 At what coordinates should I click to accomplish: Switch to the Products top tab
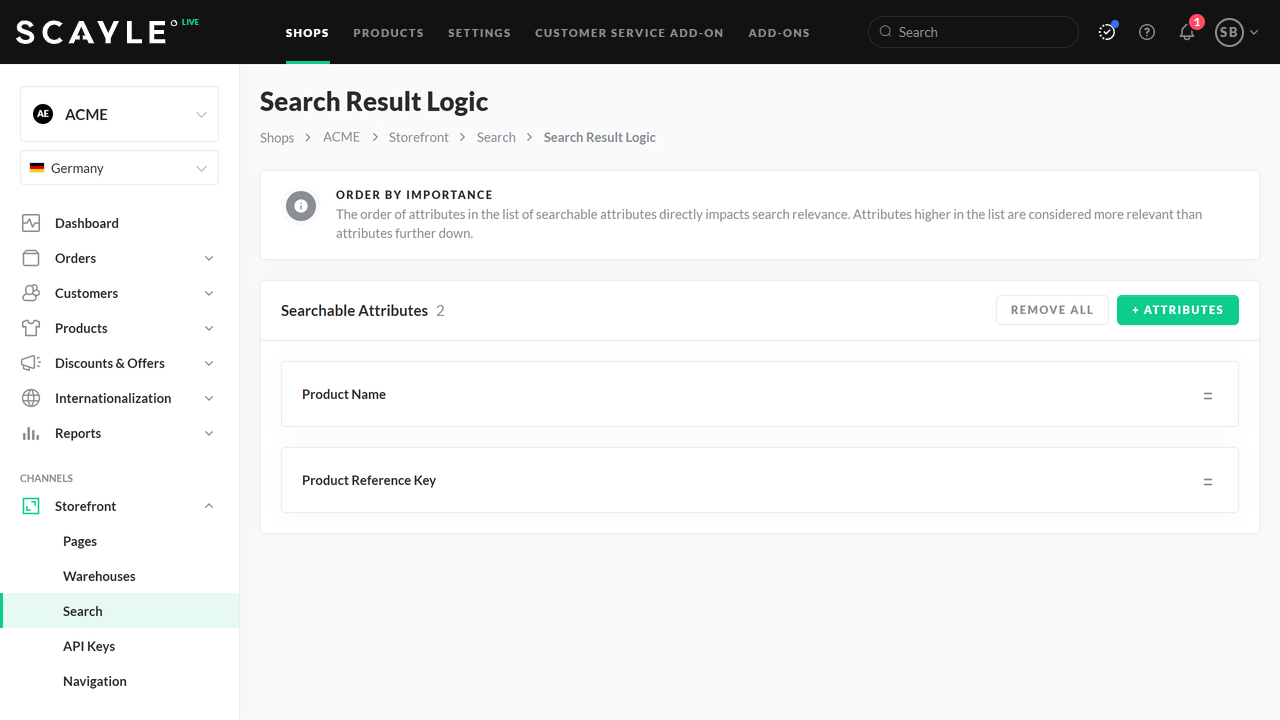point(388,33)
